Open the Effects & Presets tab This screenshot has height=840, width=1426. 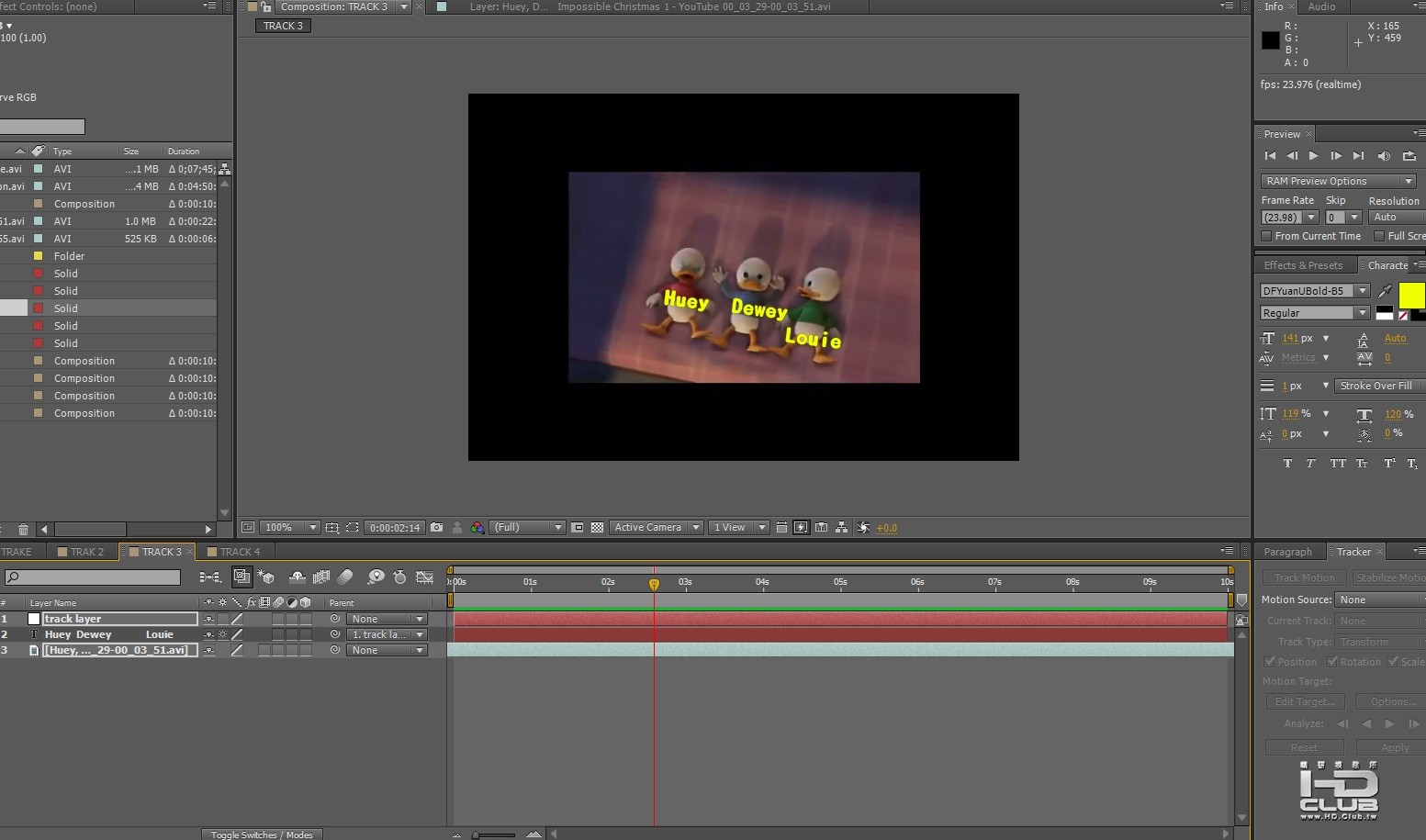1302,266
